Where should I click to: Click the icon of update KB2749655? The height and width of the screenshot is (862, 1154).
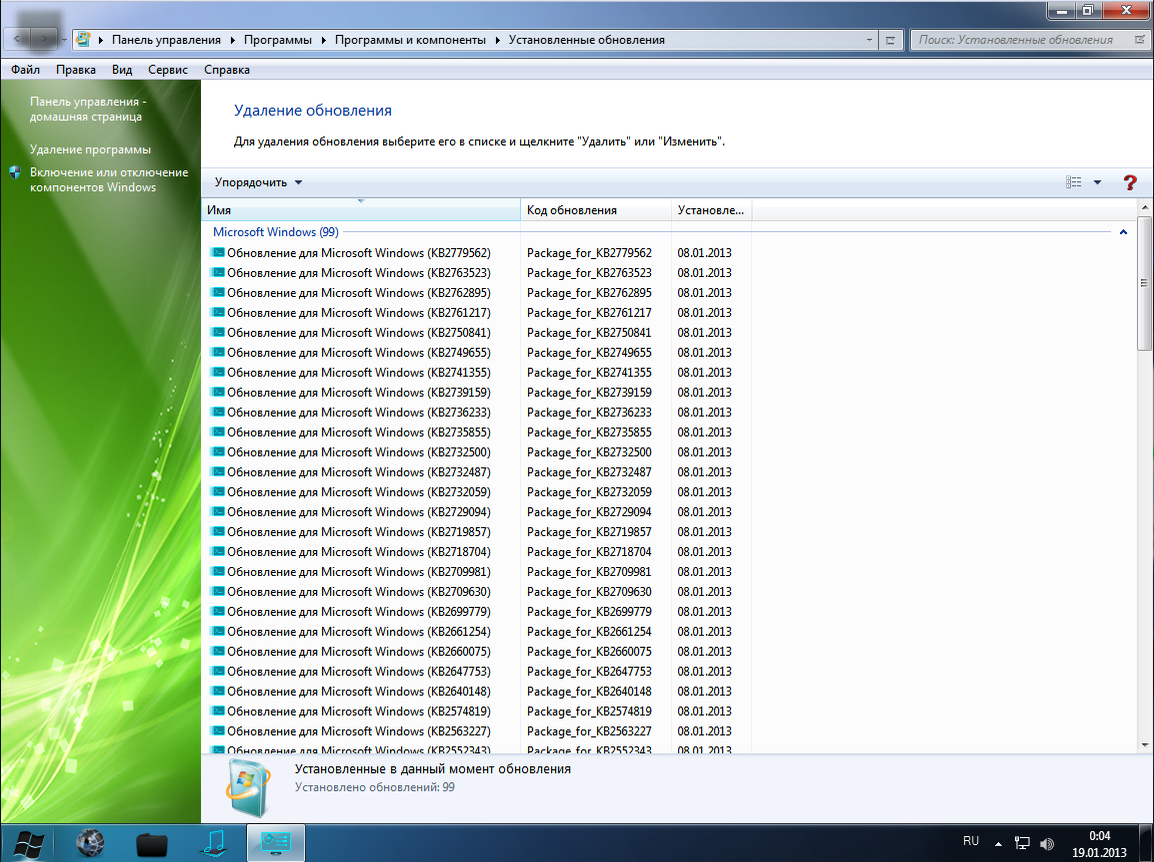218,352
